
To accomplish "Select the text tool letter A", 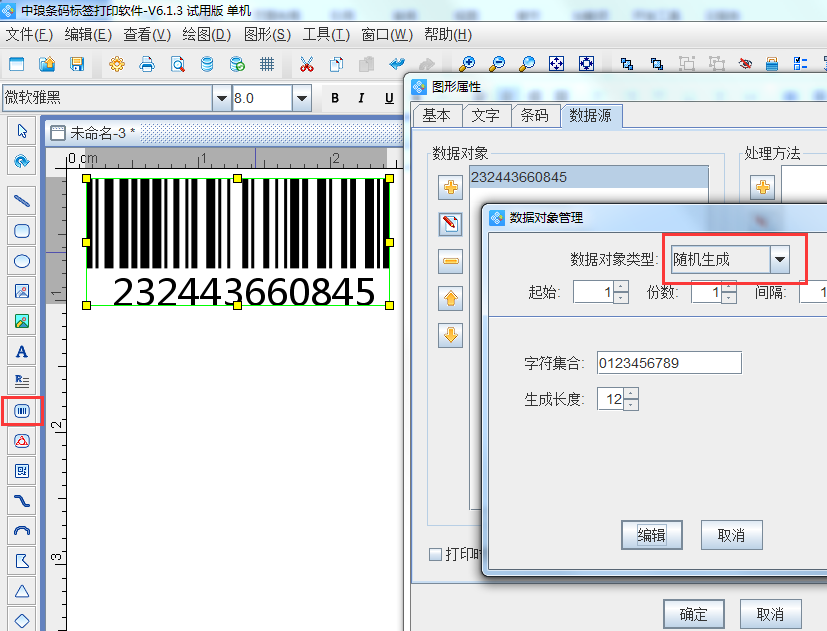I will (x=20, y=351).
